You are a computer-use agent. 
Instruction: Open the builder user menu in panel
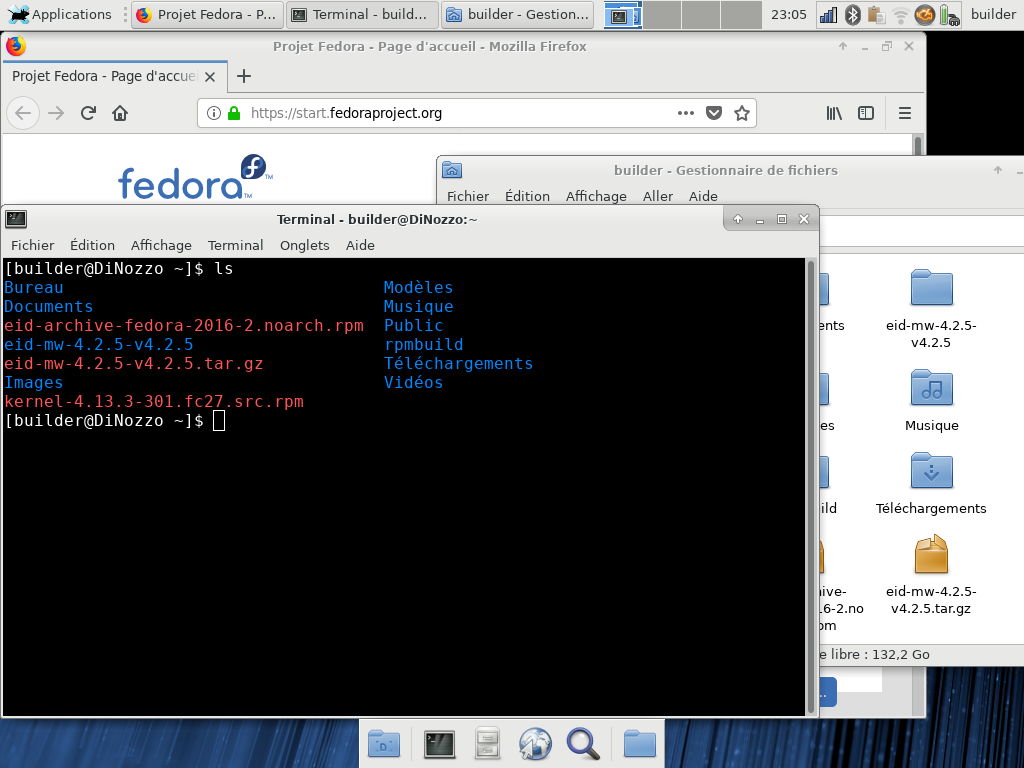pyautogui.click(x=993, y=14)
